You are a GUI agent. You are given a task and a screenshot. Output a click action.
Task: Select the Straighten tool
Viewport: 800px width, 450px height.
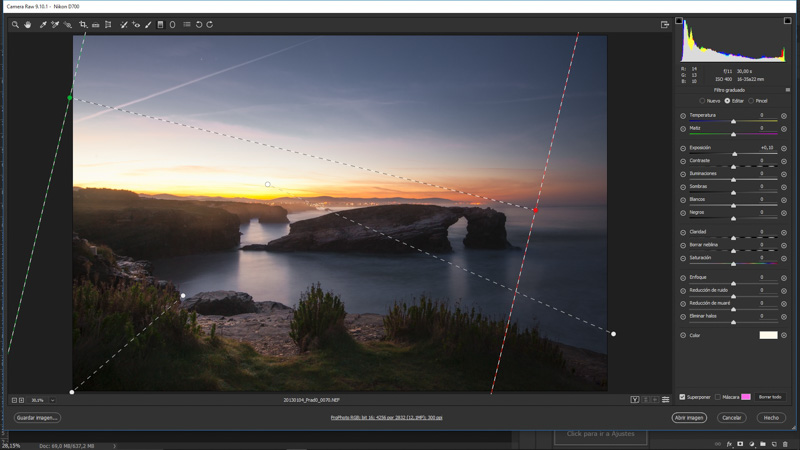point(95,24)
